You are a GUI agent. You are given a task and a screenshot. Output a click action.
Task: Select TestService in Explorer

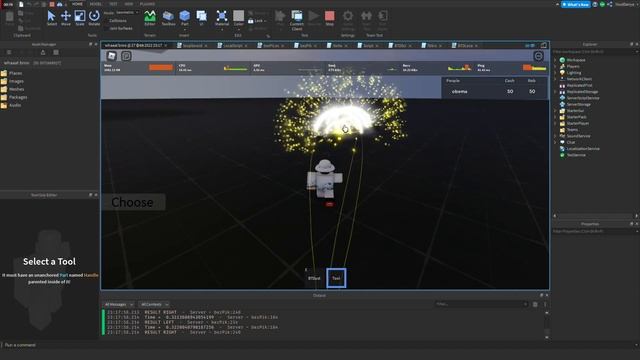click(x=576, y=155)
